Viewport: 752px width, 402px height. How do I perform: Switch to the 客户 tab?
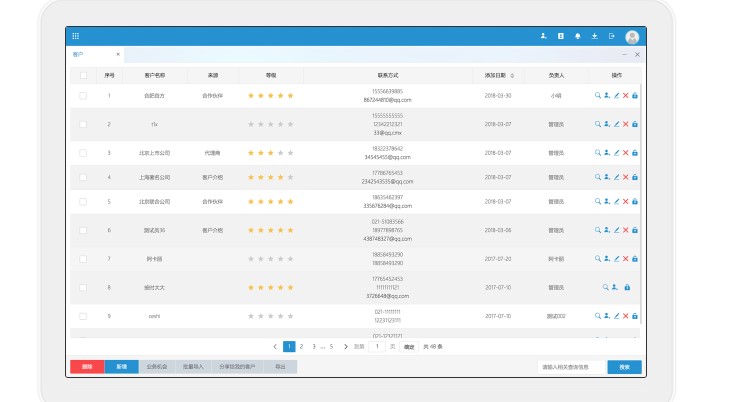coord(79,54)
